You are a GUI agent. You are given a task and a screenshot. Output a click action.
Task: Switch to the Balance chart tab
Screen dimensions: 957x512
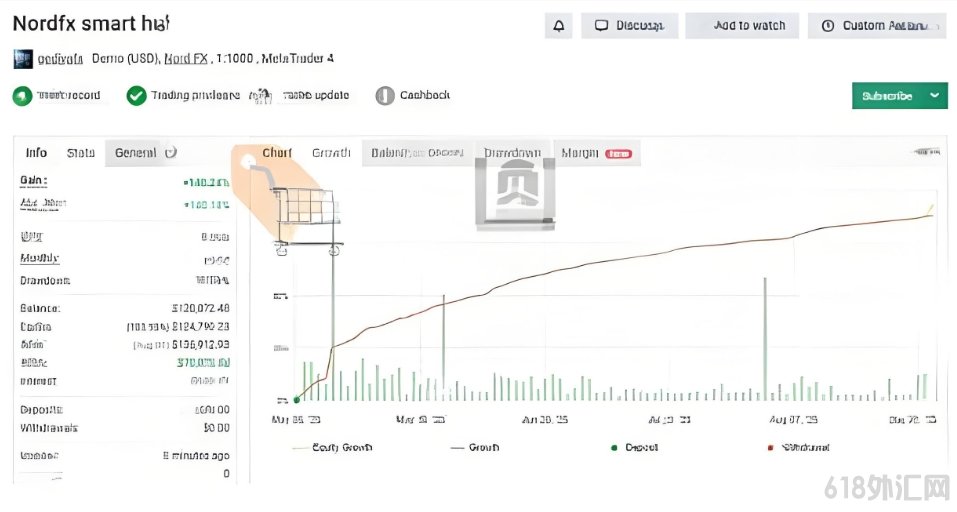coord(417,153)
